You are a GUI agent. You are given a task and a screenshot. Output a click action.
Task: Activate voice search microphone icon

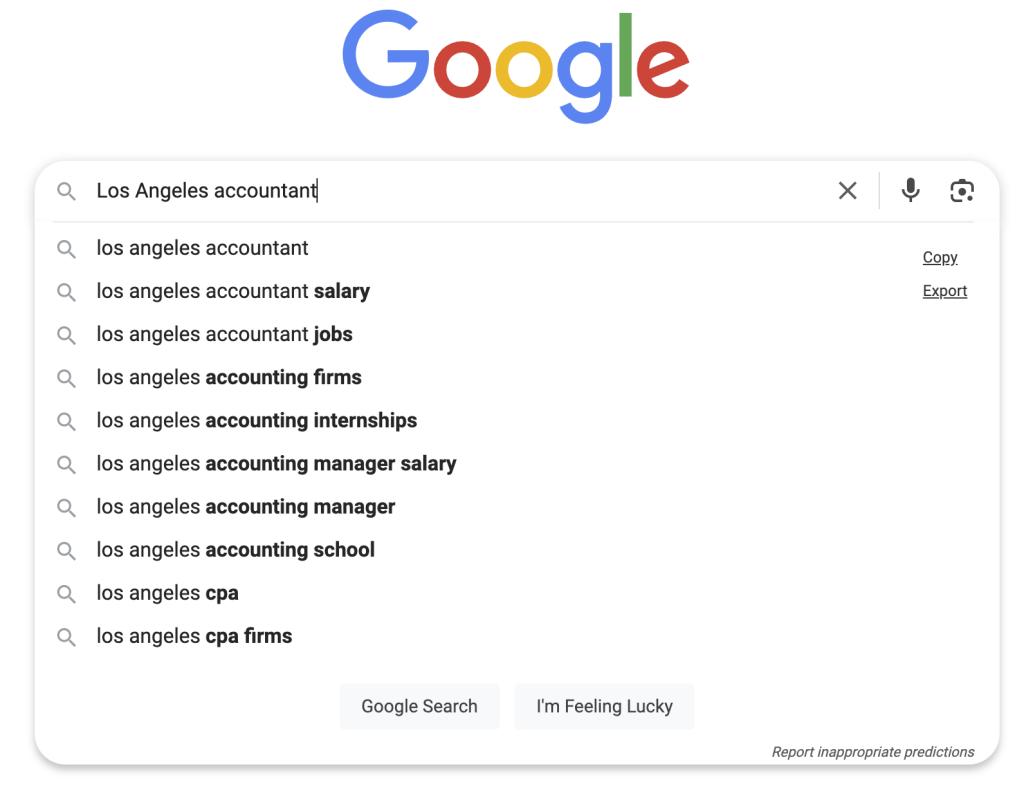[910, 190]
